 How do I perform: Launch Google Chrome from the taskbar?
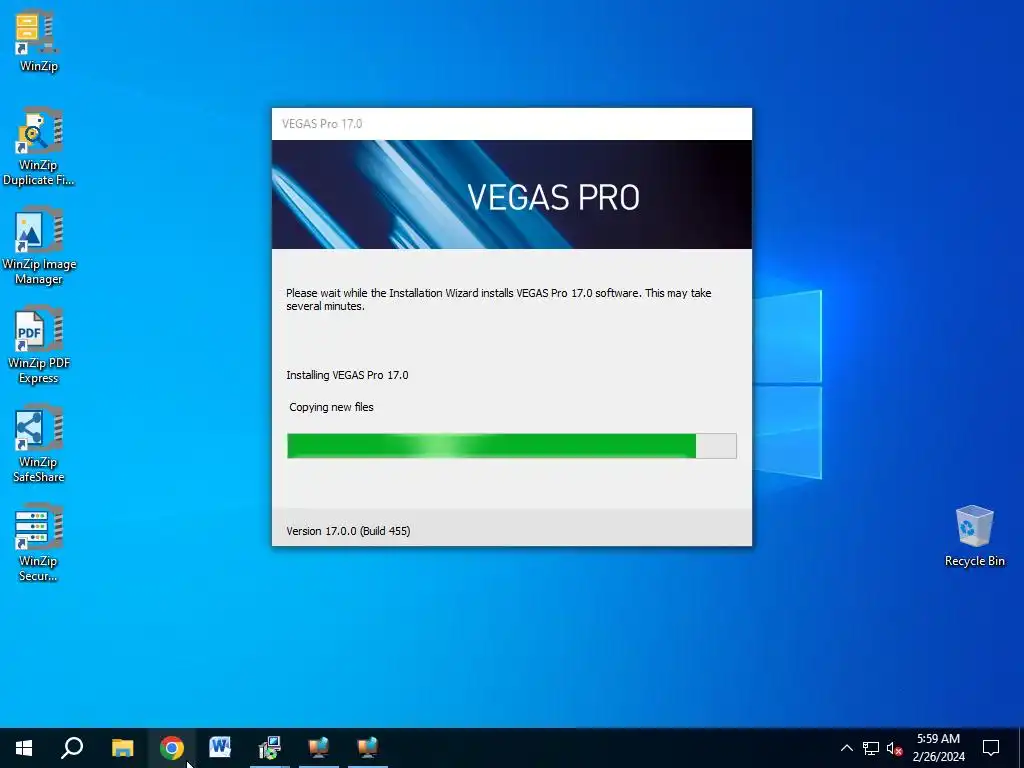point(172,748)
